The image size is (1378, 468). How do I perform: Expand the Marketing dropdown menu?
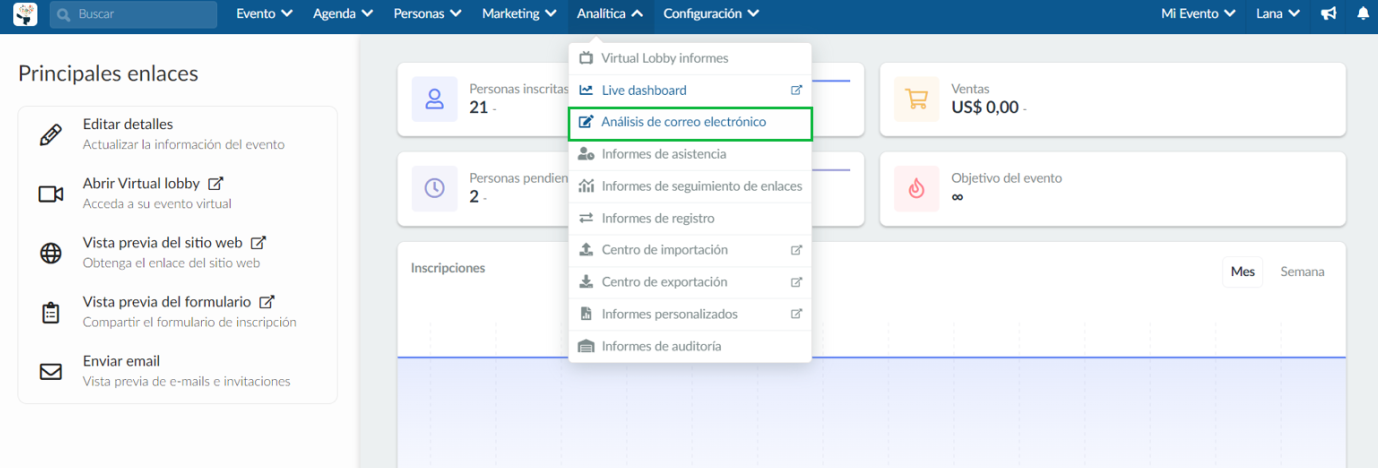tap(519, 14)
